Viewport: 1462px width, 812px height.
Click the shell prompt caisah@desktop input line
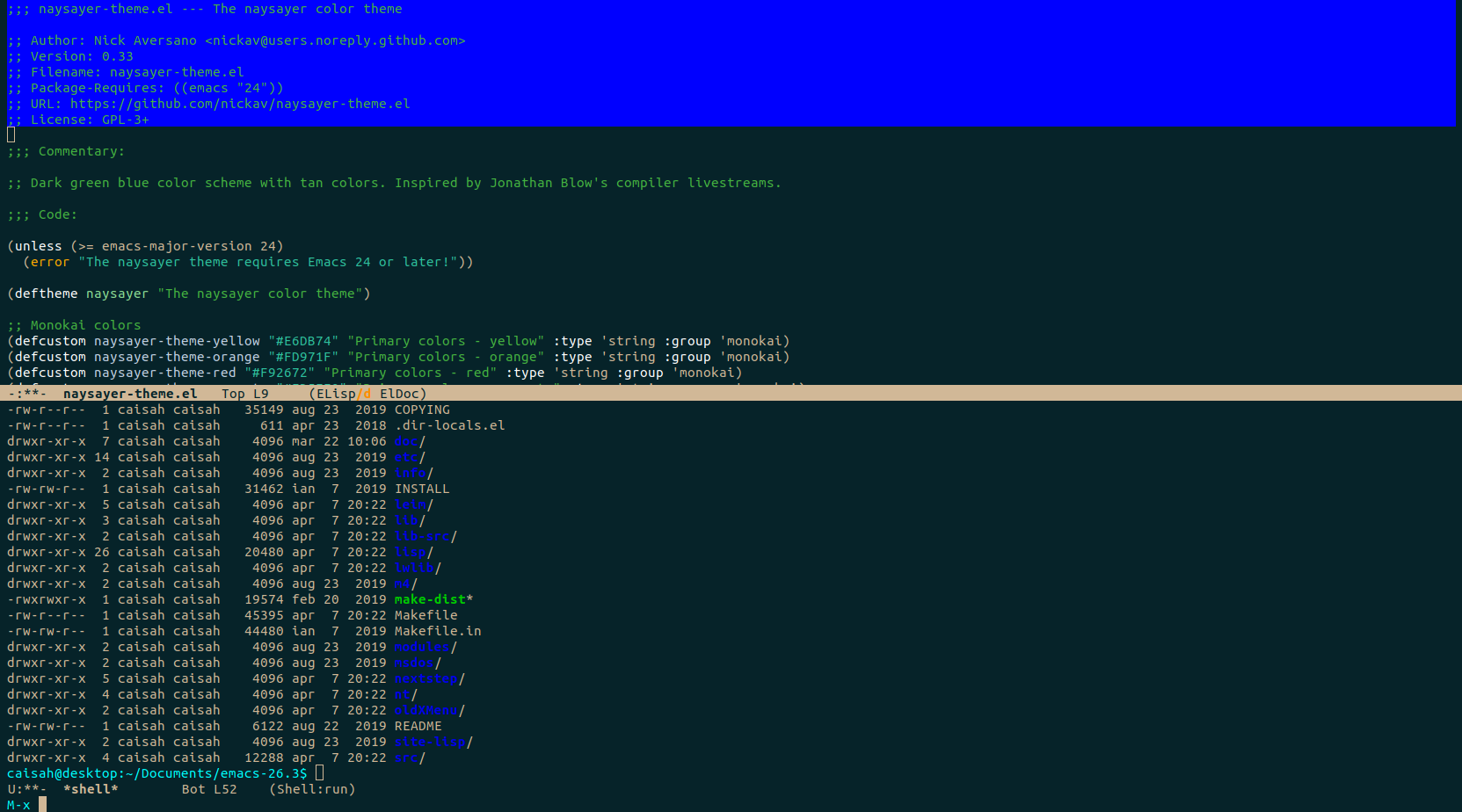pos(165,773)
